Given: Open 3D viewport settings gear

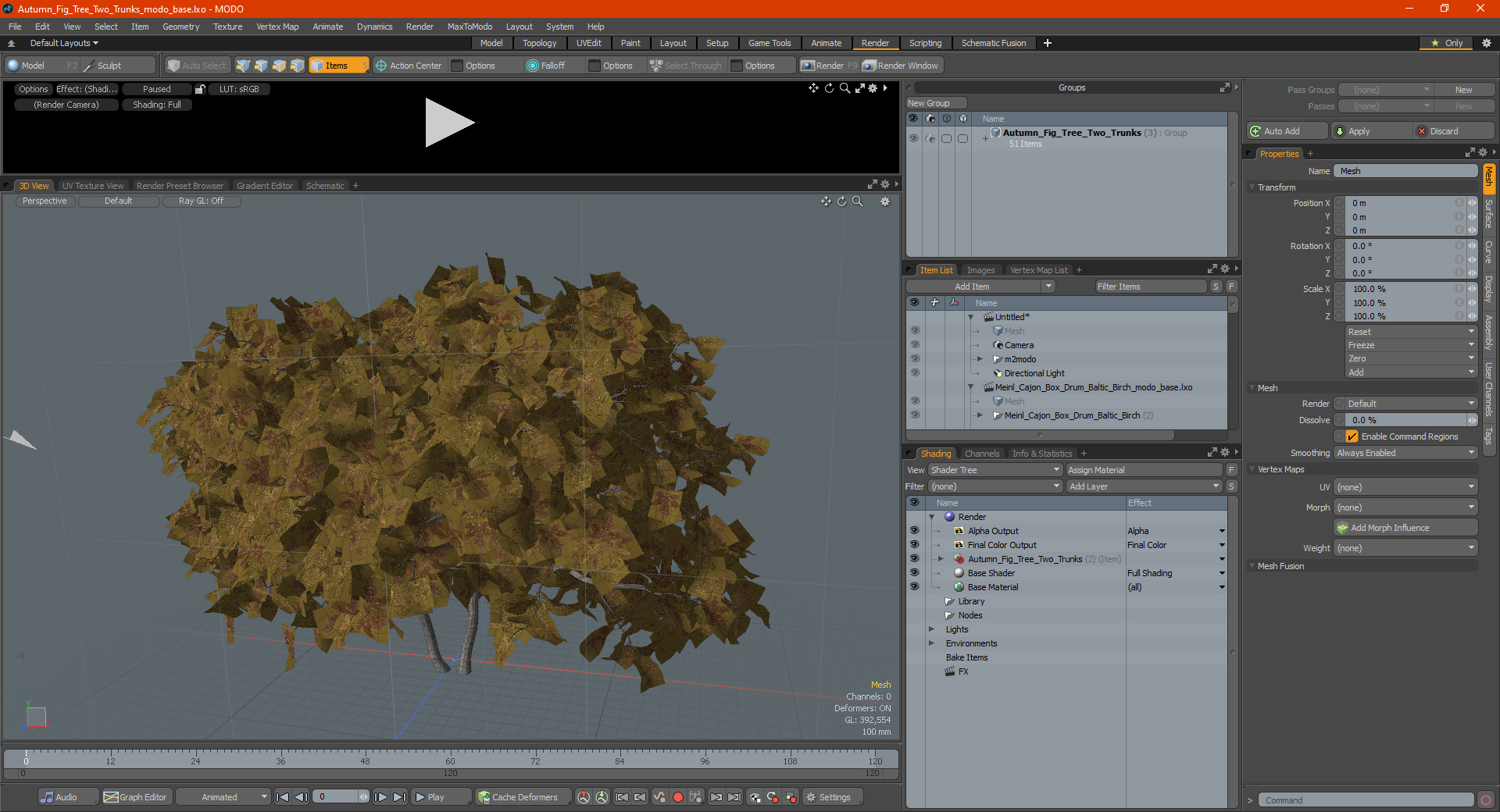Looking at the screenshot, I should point(885,201).
